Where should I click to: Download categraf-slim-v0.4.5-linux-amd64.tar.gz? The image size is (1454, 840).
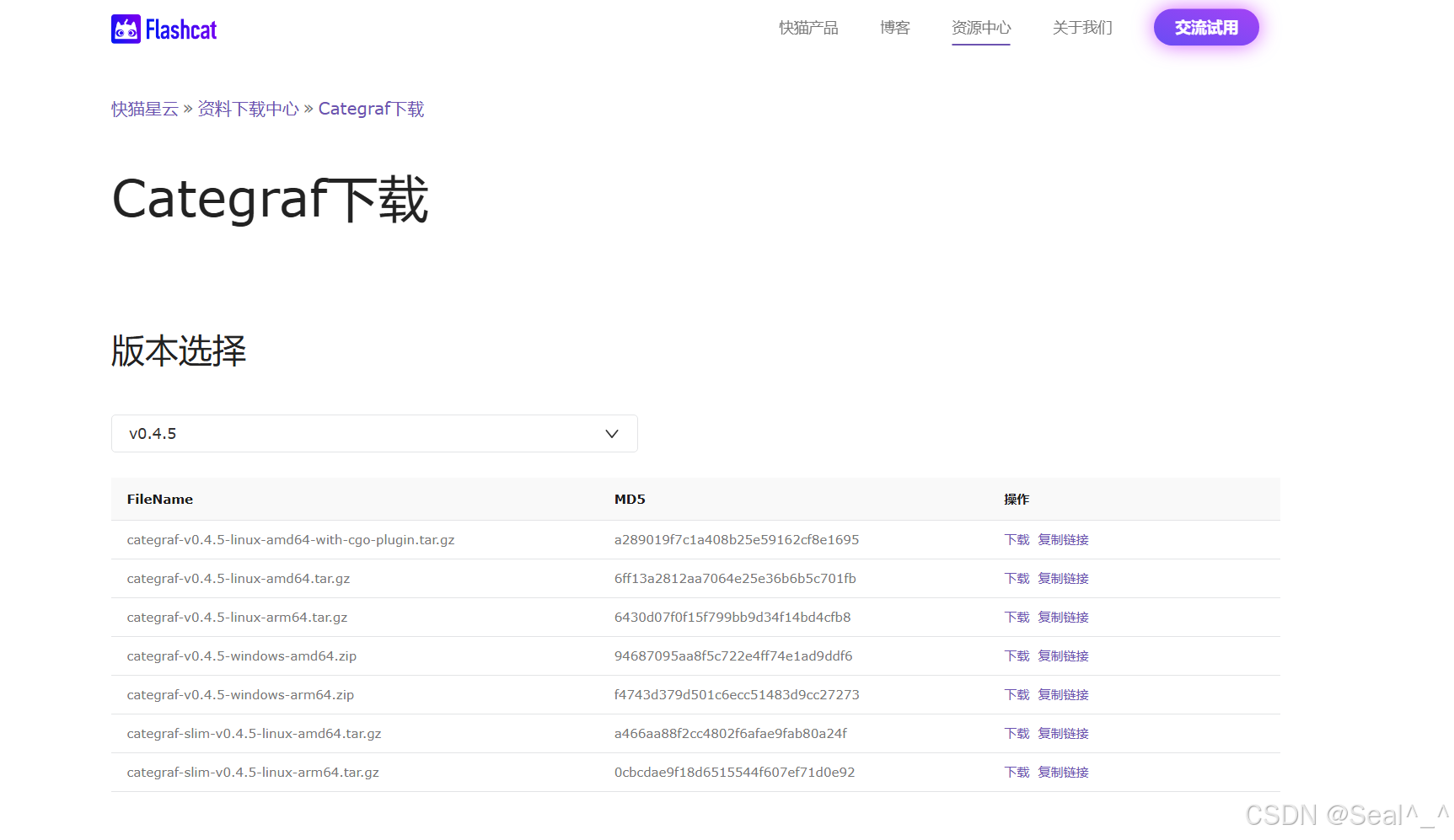(1017, 733)
